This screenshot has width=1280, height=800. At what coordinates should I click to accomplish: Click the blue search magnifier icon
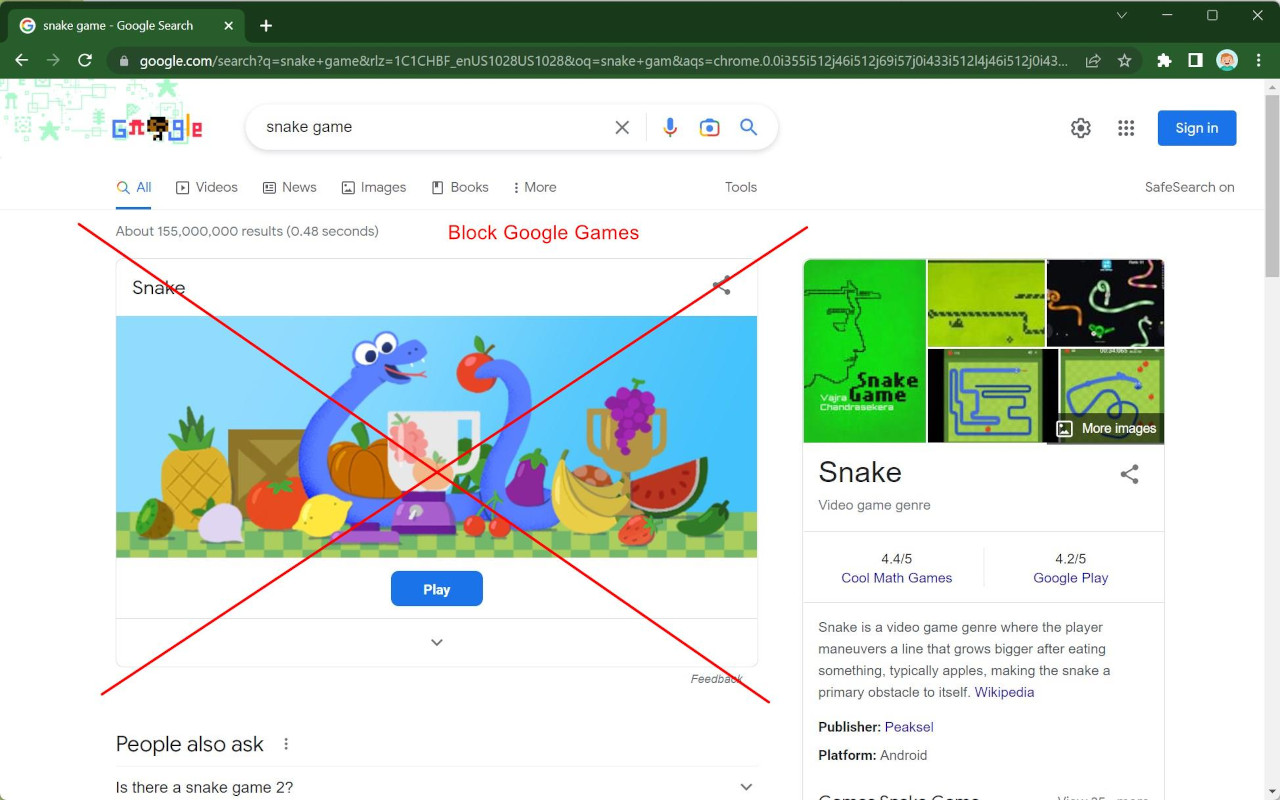tap(748, 128)
